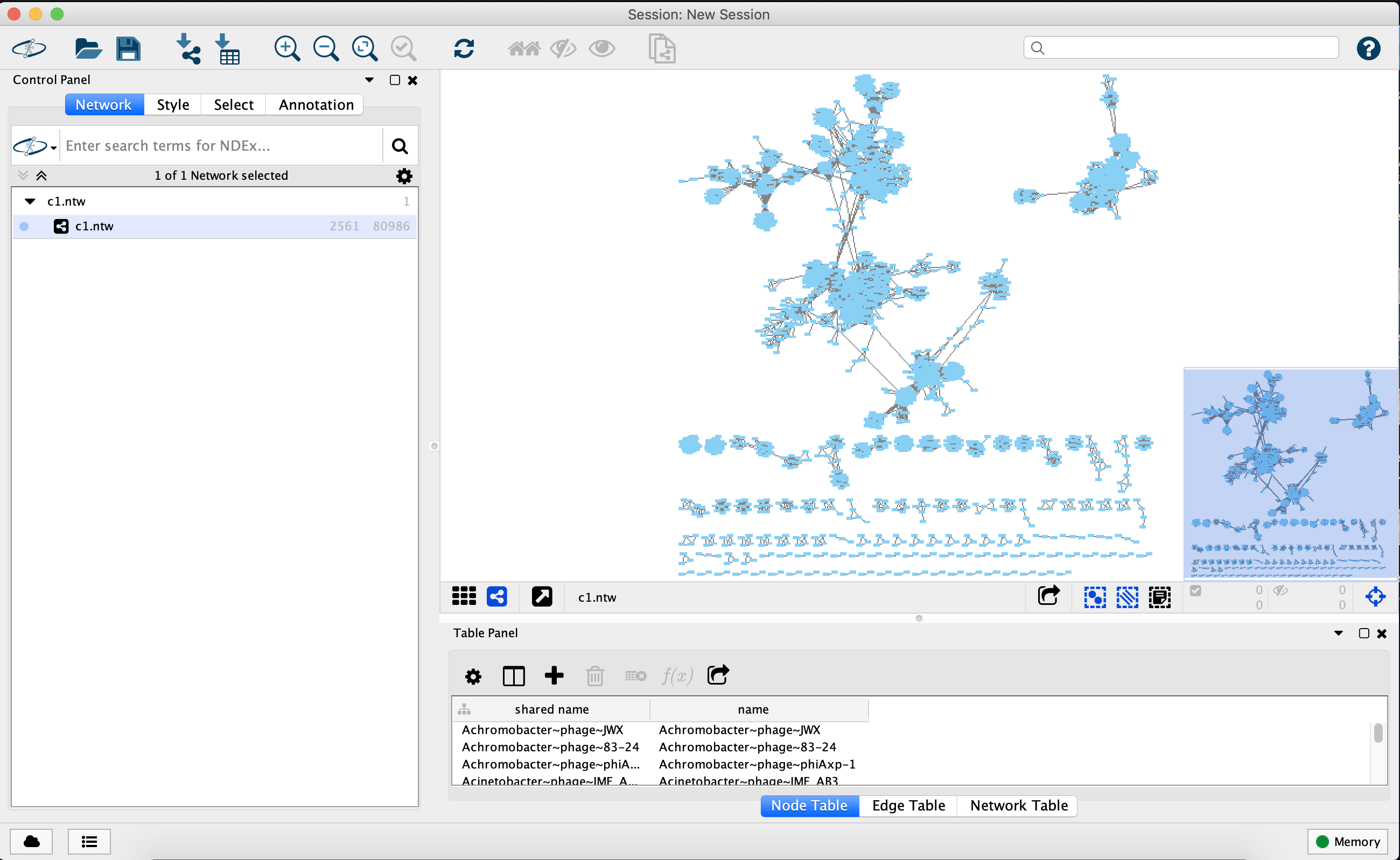Switch to the Style tab
Screen dimensions: 1400x860
tap(172, 104)
